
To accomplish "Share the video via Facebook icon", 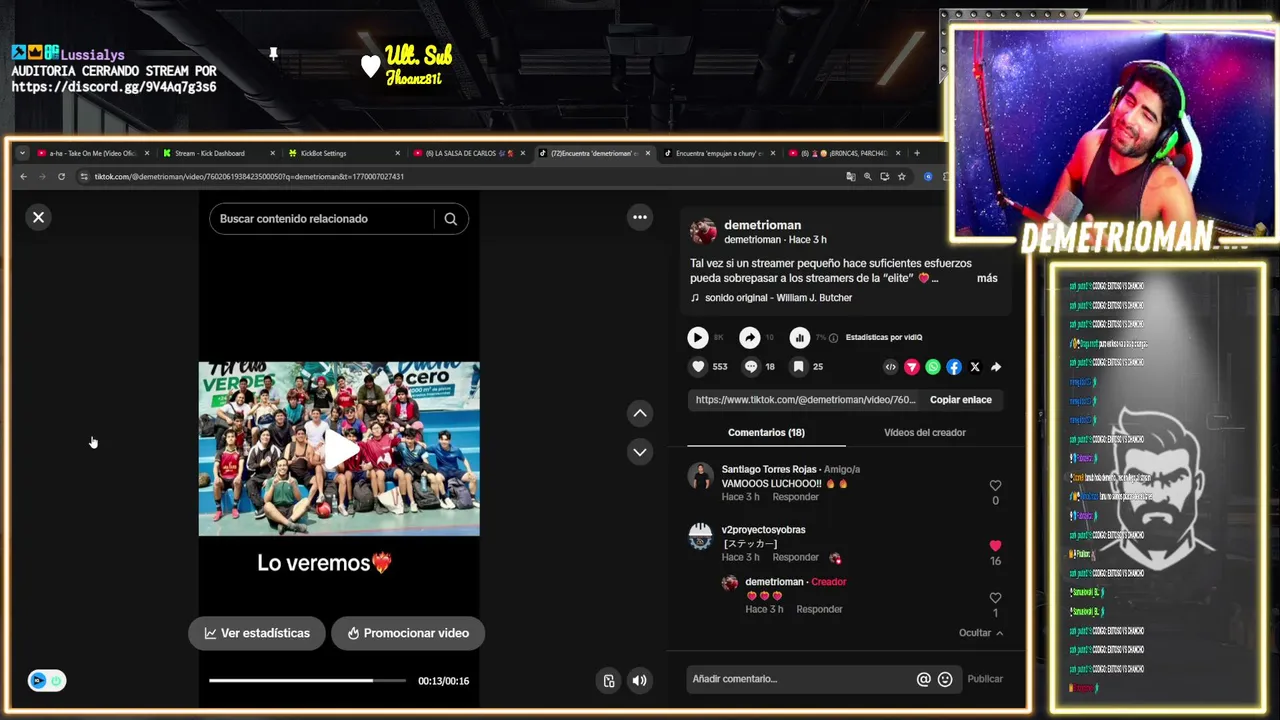I will 954,367.
